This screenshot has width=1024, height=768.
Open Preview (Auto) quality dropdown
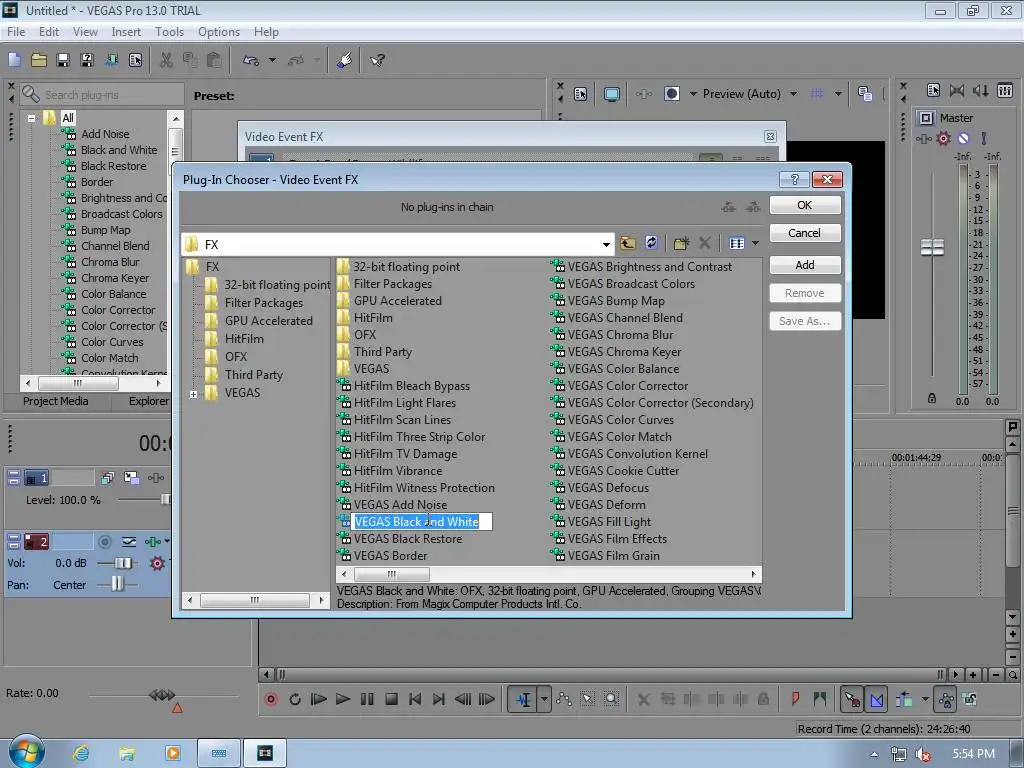tap(793, 94)
